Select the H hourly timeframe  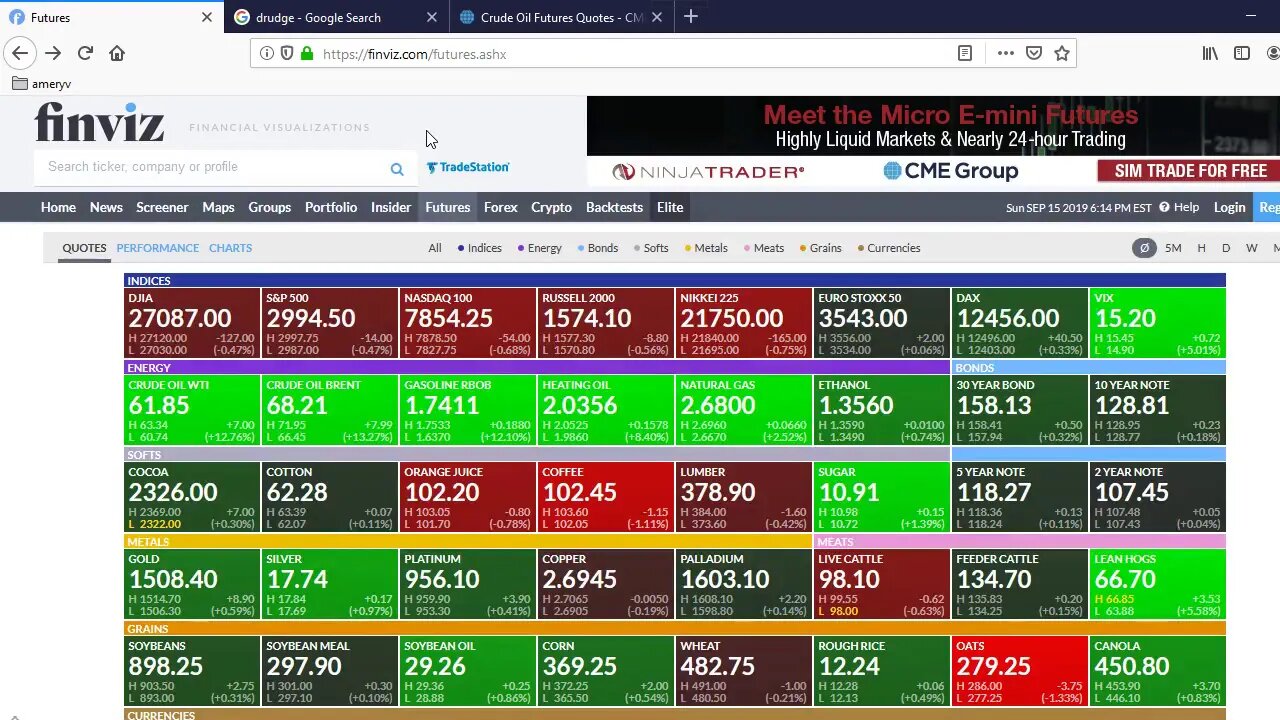[1201, 248]
